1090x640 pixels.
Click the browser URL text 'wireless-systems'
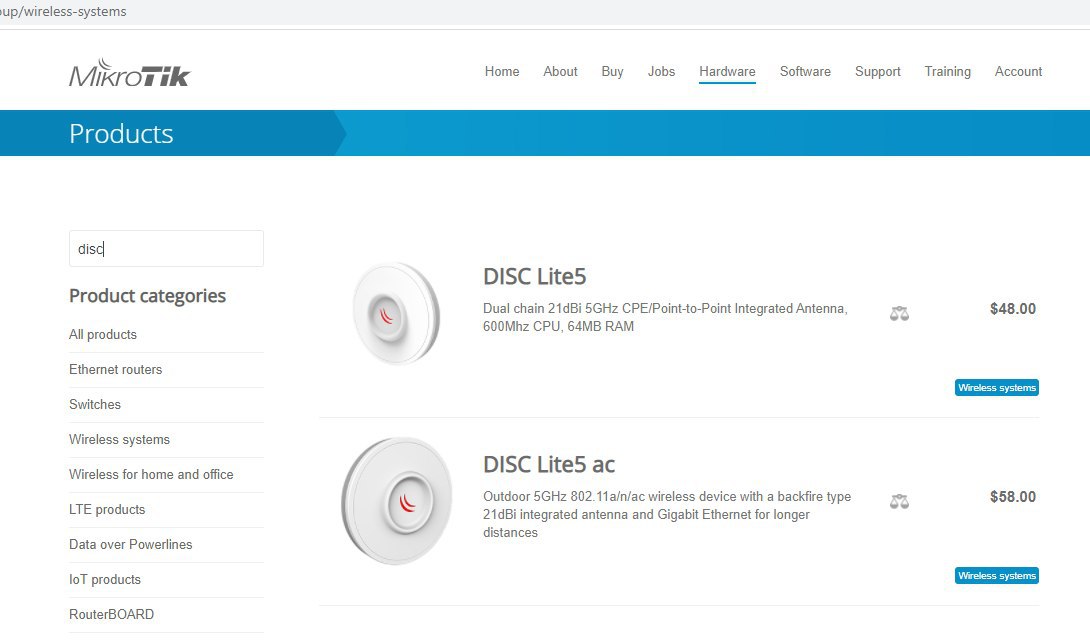click(75, 11)
